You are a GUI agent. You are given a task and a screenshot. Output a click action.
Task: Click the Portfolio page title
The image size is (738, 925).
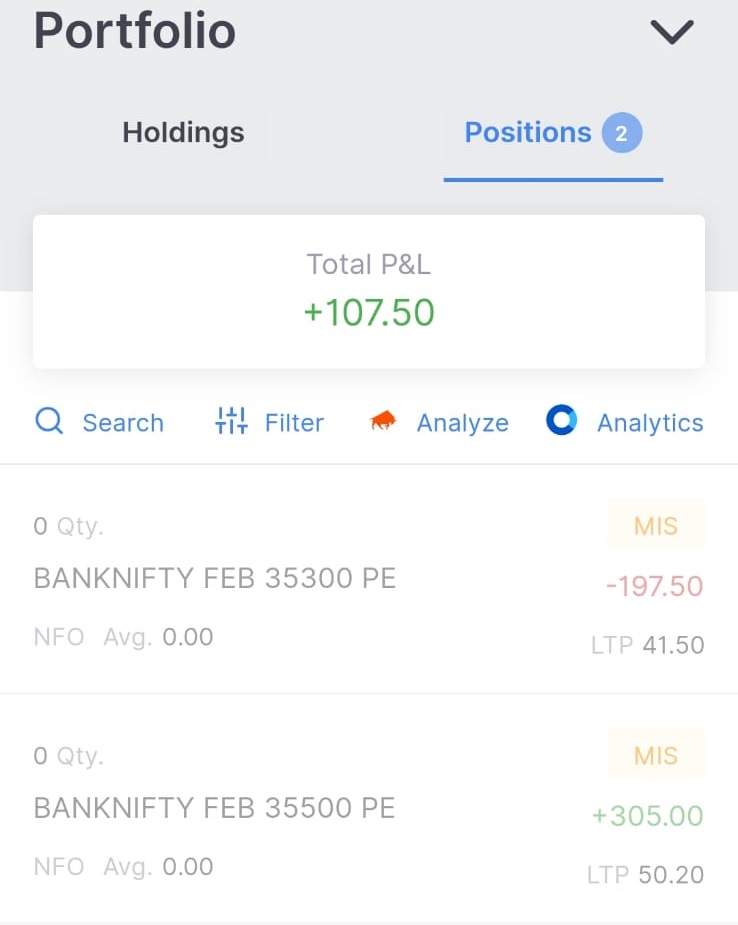[135, 31]
